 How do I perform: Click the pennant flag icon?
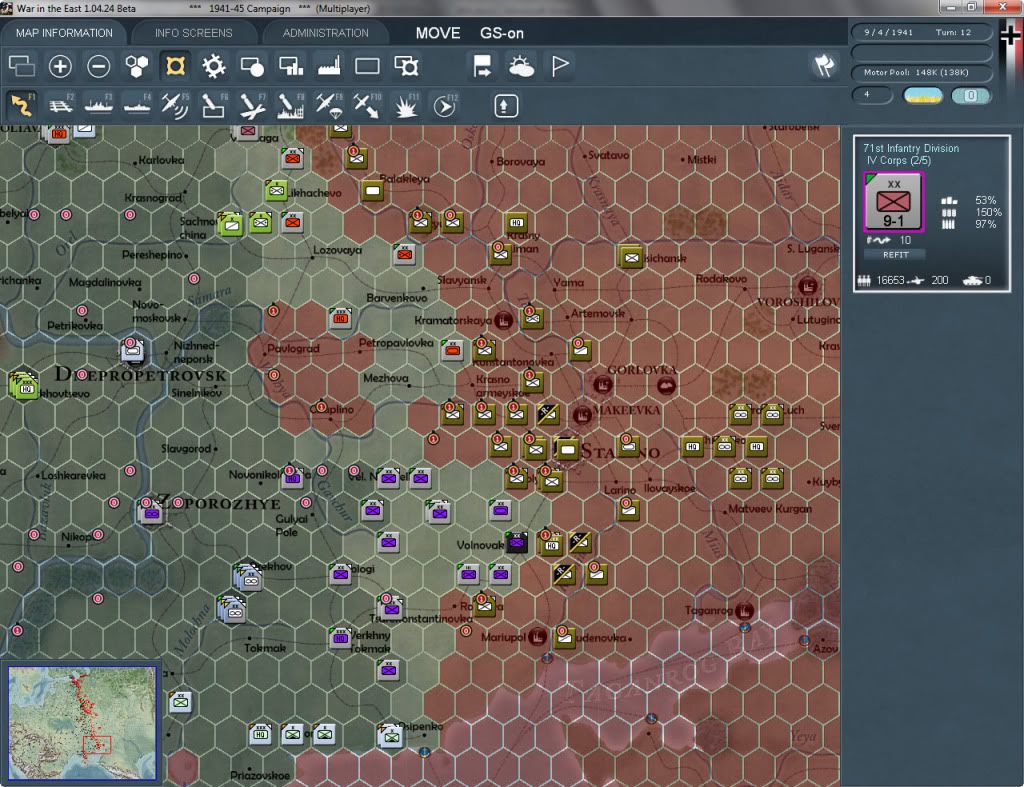(560, 65)
